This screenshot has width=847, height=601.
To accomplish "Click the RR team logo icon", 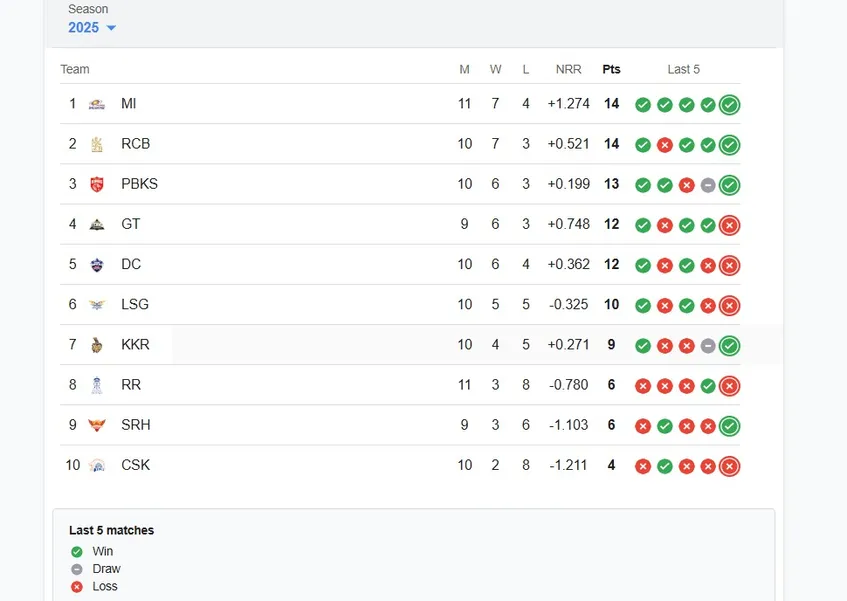I will (97, 385).
